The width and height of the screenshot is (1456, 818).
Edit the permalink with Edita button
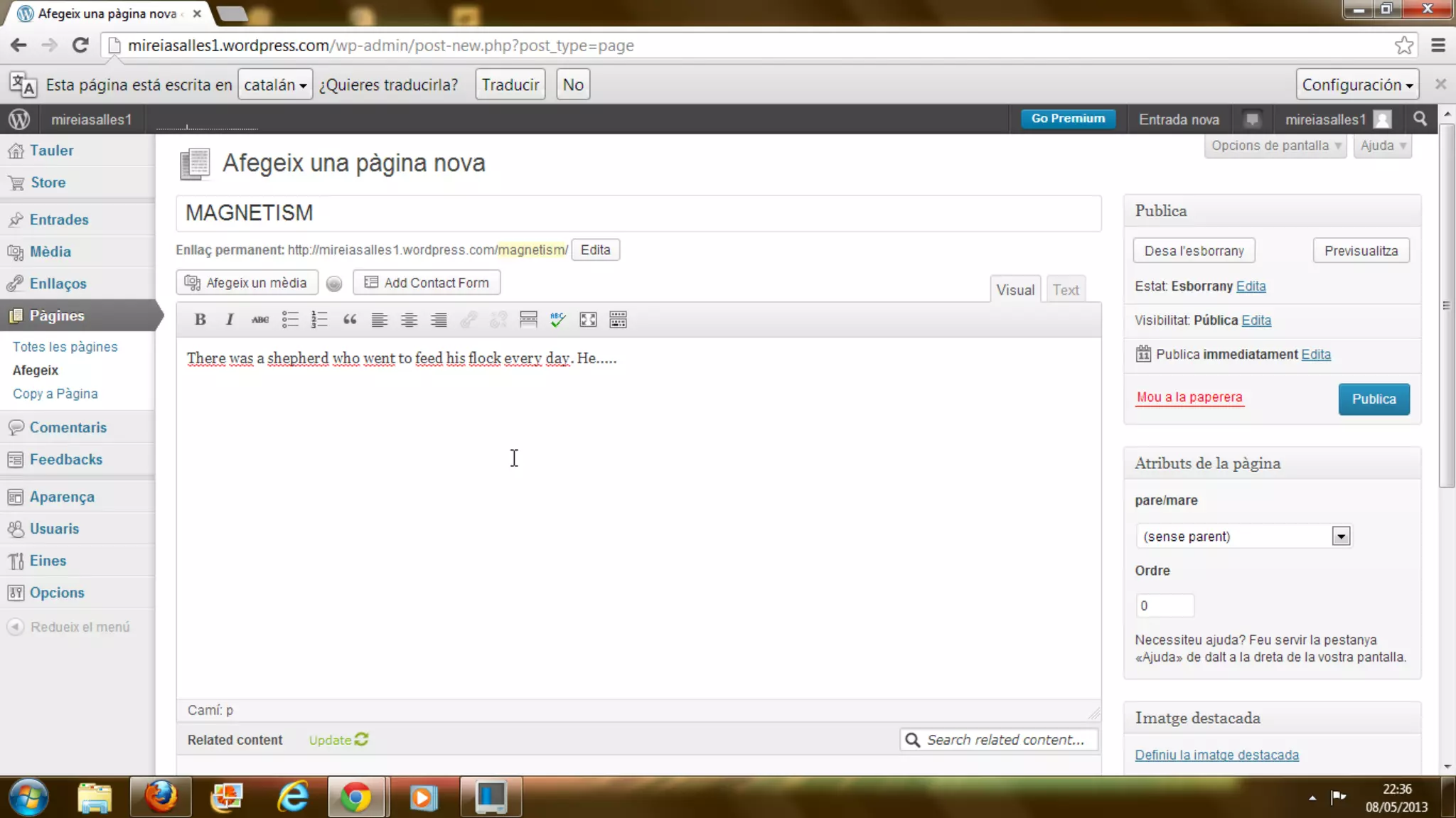pos(595,250)
